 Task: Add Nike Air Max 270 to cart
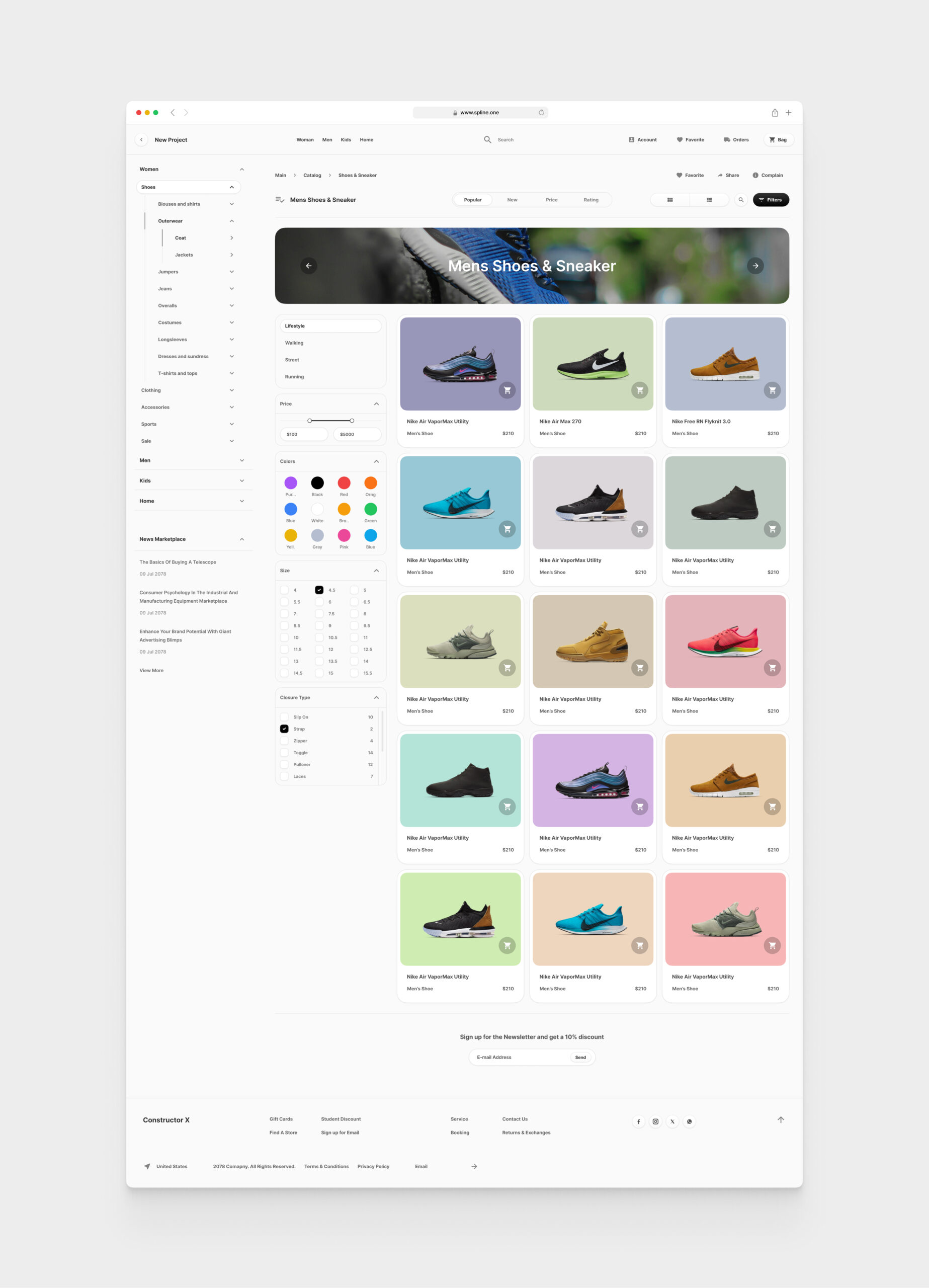639,390
